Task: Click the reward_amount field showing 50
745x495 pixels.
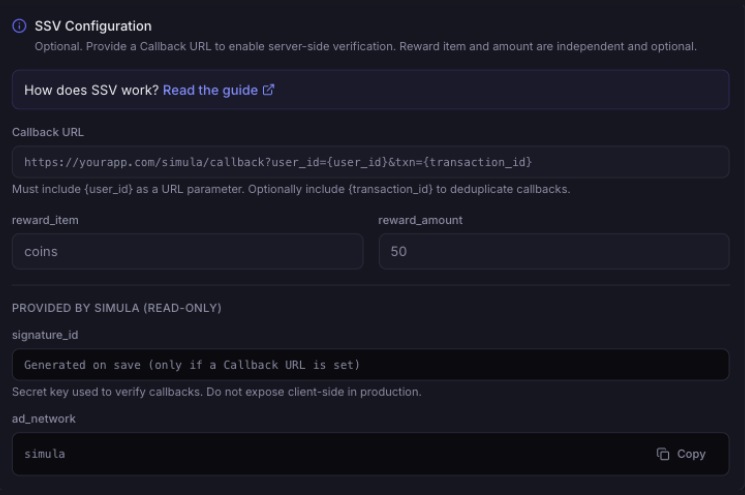Action: coord(554,251)
